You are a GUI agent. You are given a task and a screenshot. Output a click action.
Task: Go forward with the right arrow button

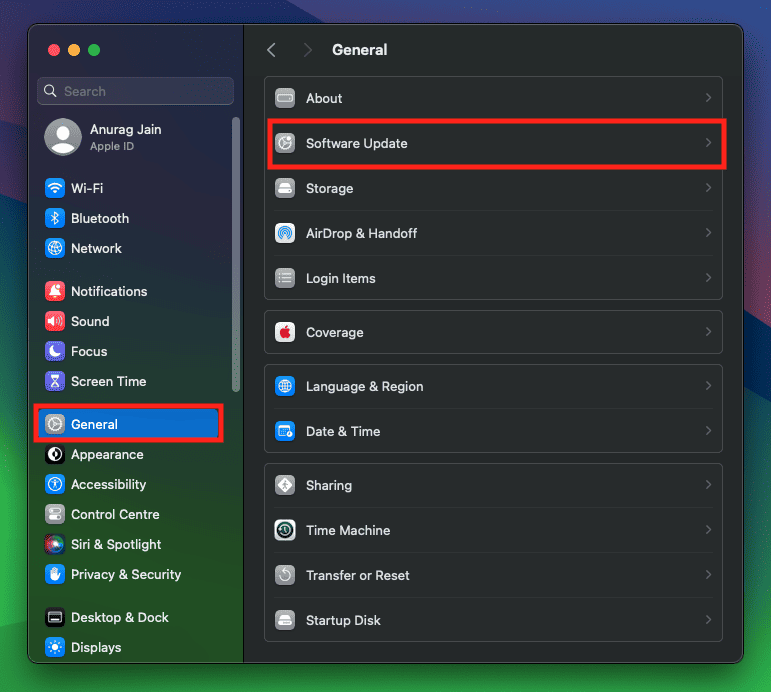pyautogui.click(x=308, y=50)
